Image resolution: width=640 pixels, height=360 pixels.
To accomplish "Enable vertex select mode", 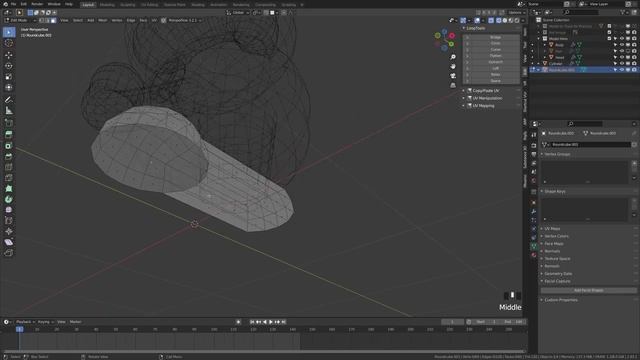I will click(41, 20).
